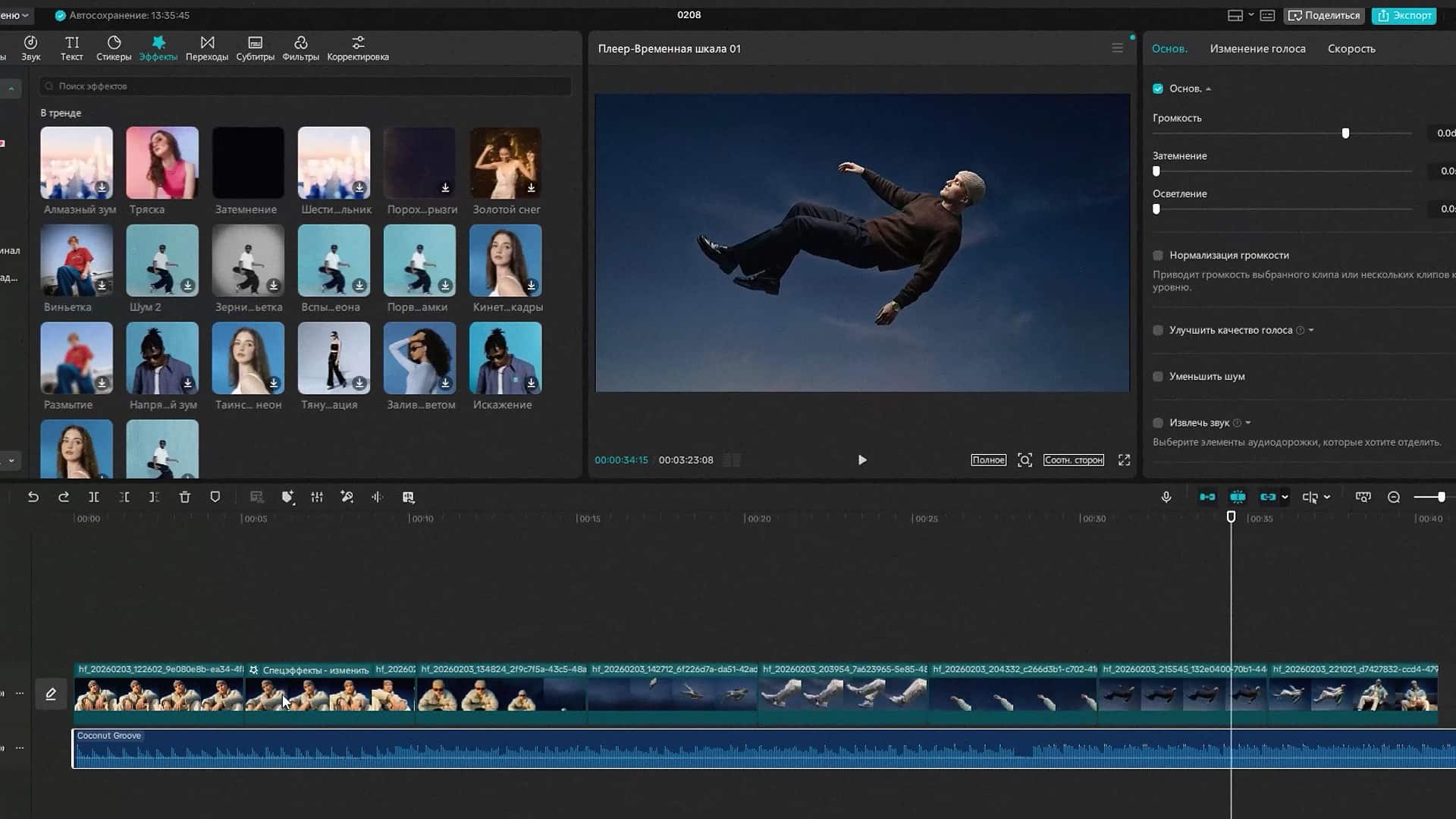Click the undo arrow in timeline toolbar

tap(33, 497)
